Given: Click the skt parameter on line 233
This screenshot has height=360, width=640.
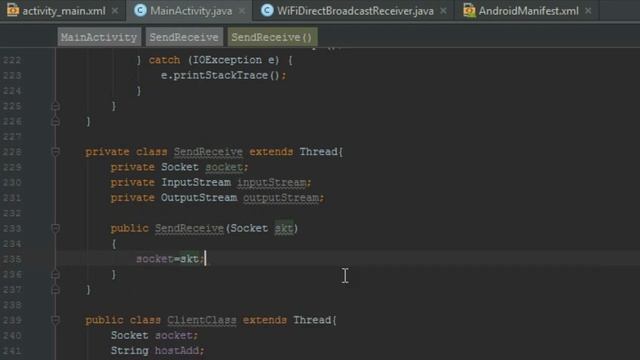Looking at the screenshot, I should [284, 228].
